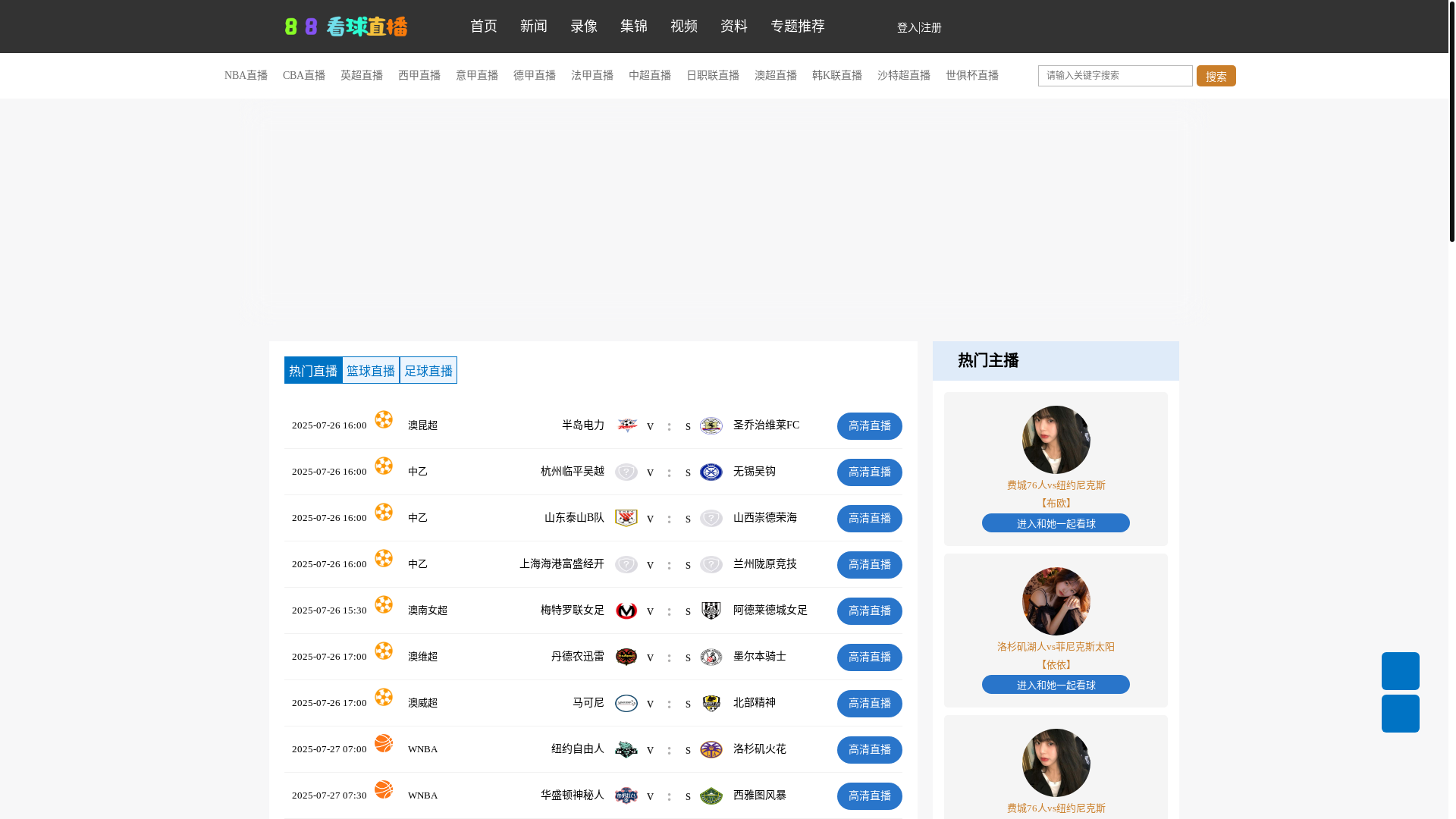This screenshot has width=1456, height=819.
Task: Click 华盛顿神秘人 team logo
Action: click(626, 795)
